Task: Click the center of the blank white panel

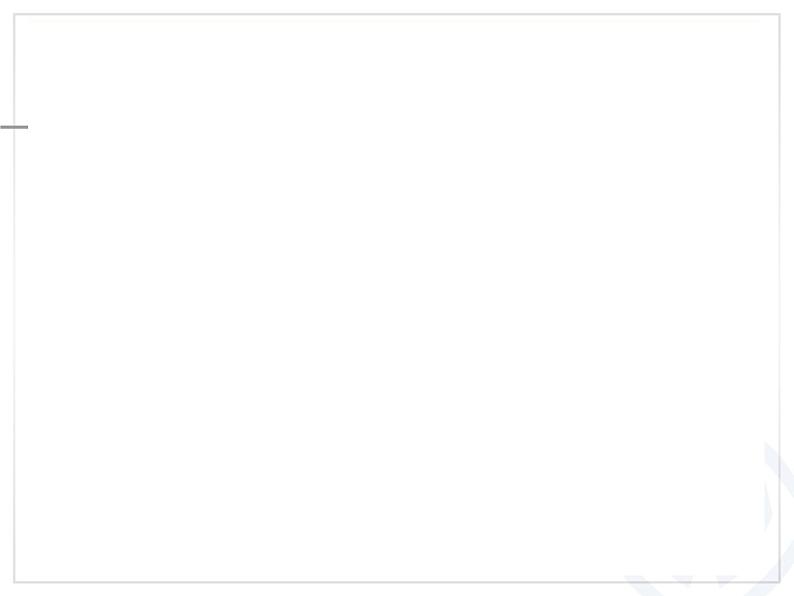Action: coord(397,298)
